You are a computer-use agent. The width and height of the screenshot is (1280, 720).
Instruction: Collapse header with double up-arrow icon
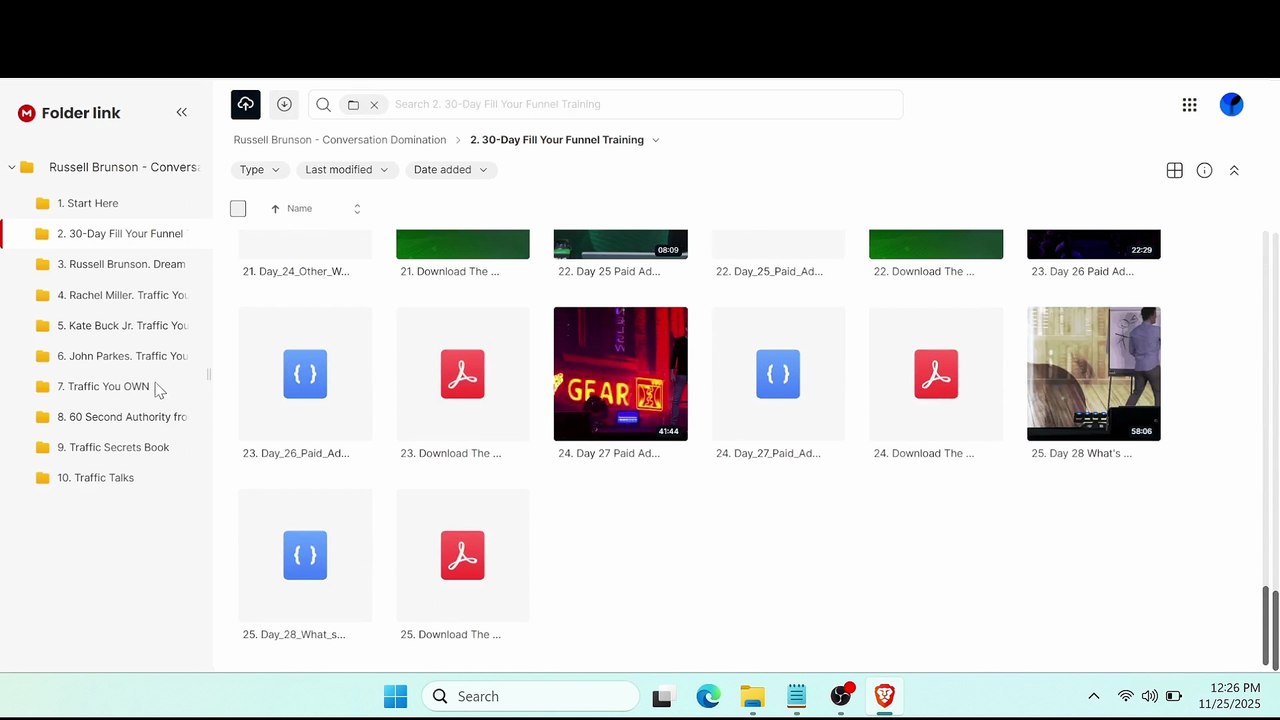1234,171
